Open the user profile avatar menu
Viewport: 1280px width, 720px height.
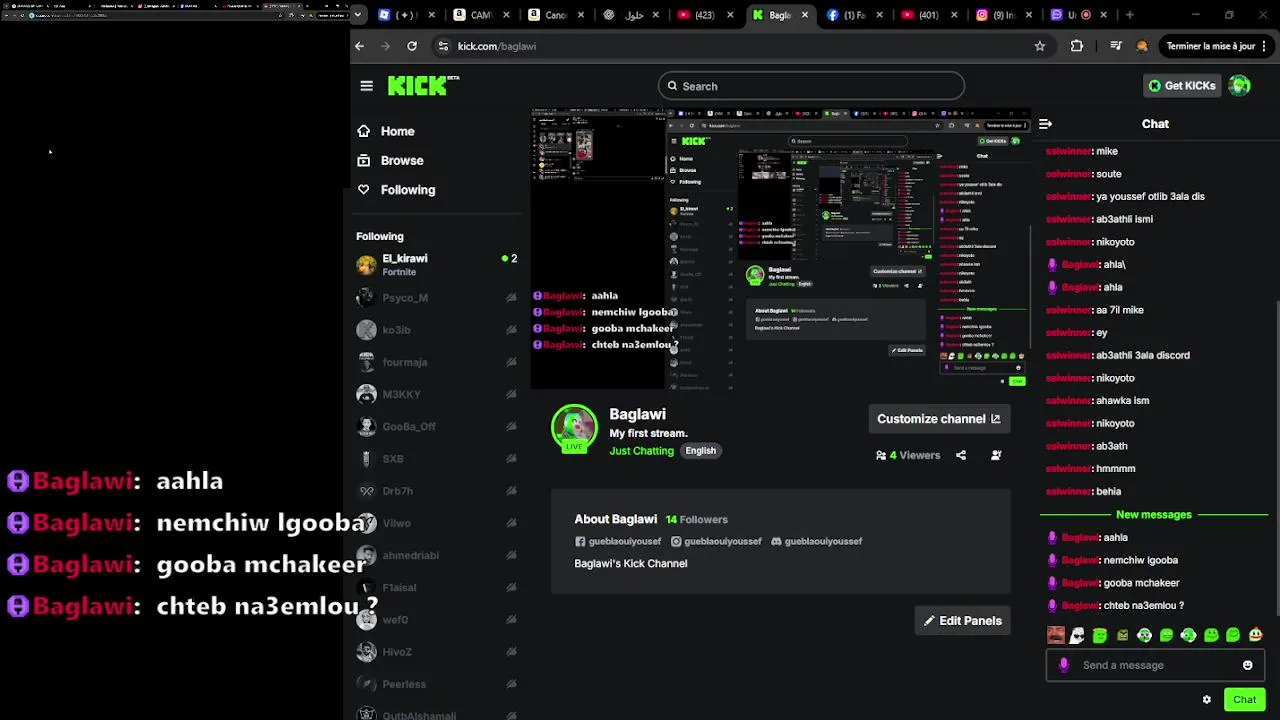[x=1239, y=86]
